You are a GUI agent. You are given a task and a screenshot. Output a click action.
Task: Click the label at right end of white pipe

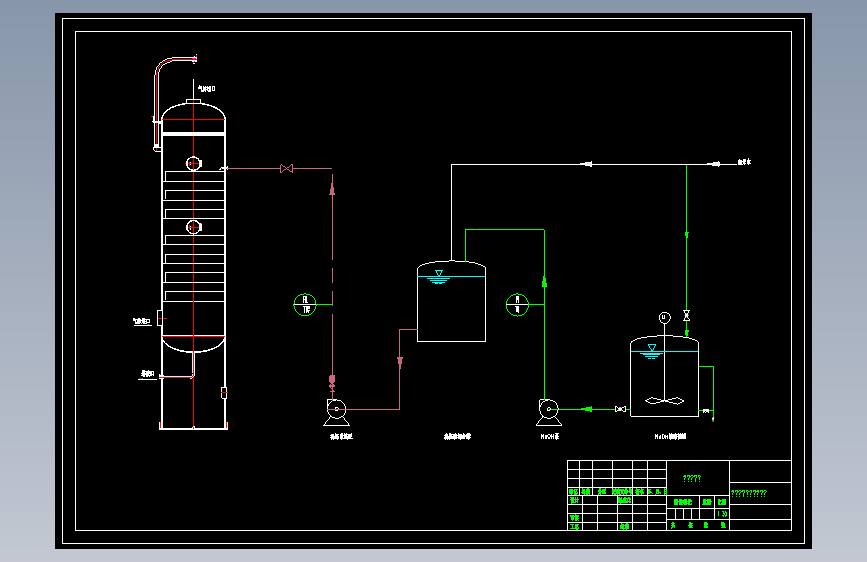(745, 162)
